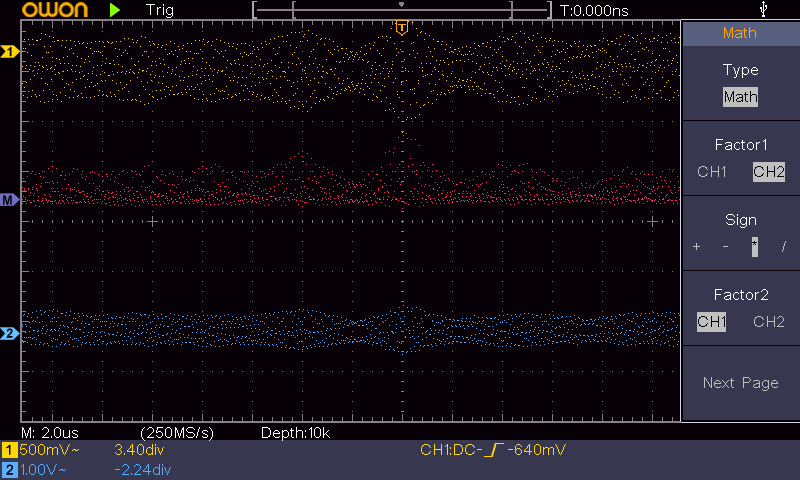Select the divide sign operator

tap(783, 247)
